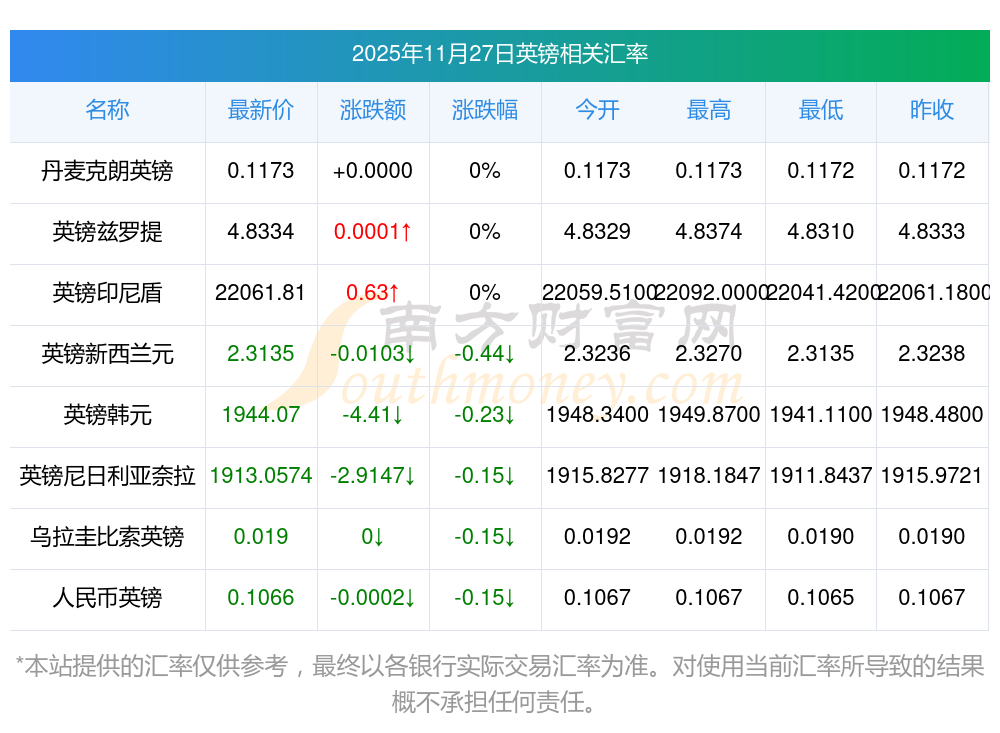
Task: Click latest price 22061.81
Action: [x=260, y=293]
